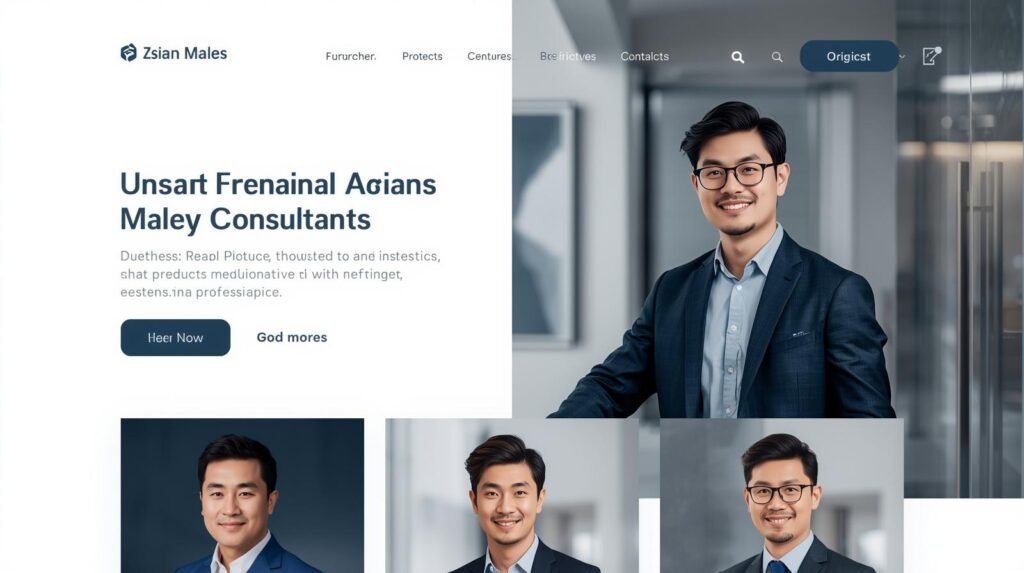Screen dimensions: 1024x573
Task: Click the Duethess description paragraph
Action: click(x=280, y=274)
